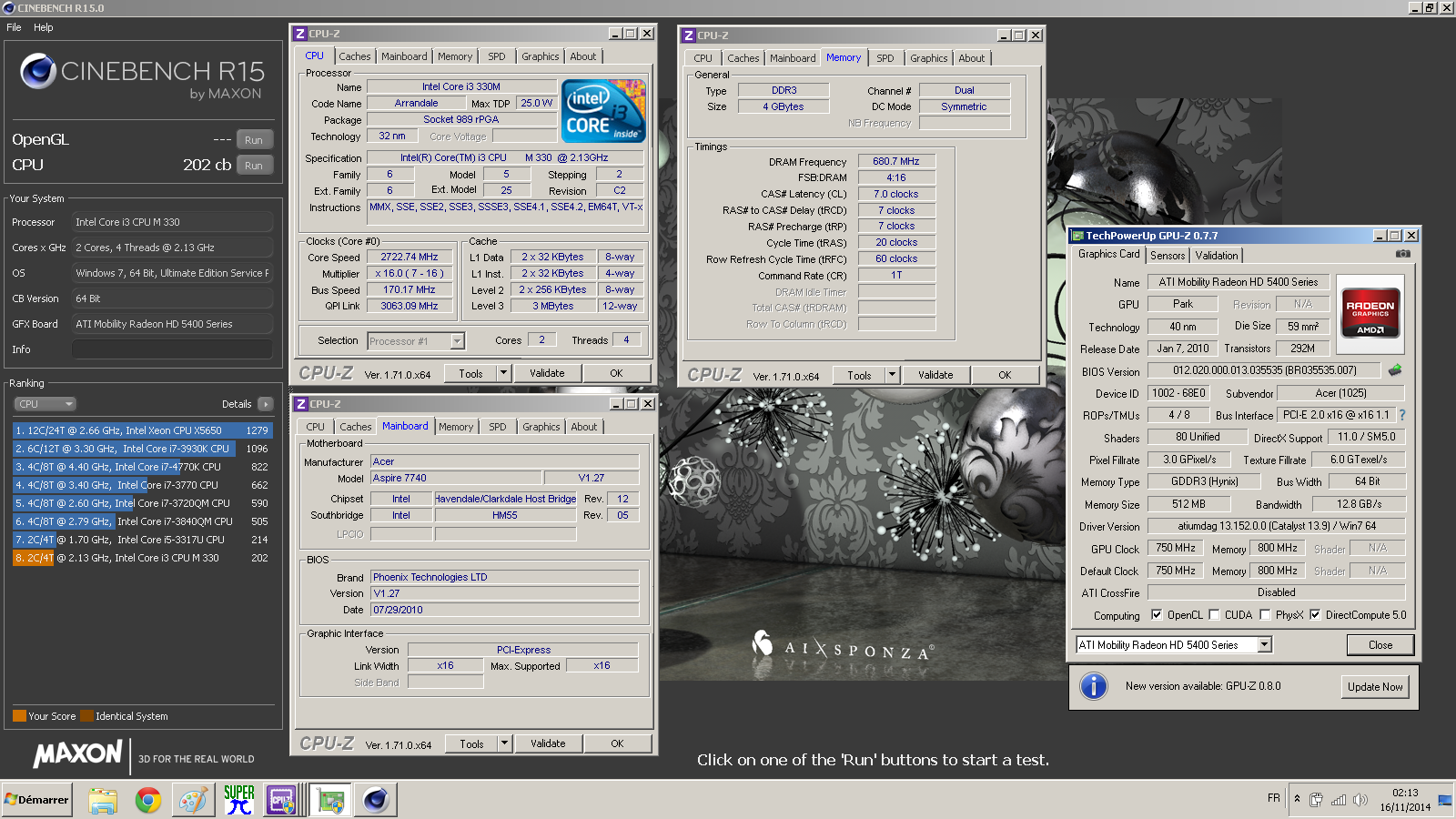The height and width of the screenshot is (819, 1456).
Task: Open the Ranking CPU dropdown
Action: [44, 404]
